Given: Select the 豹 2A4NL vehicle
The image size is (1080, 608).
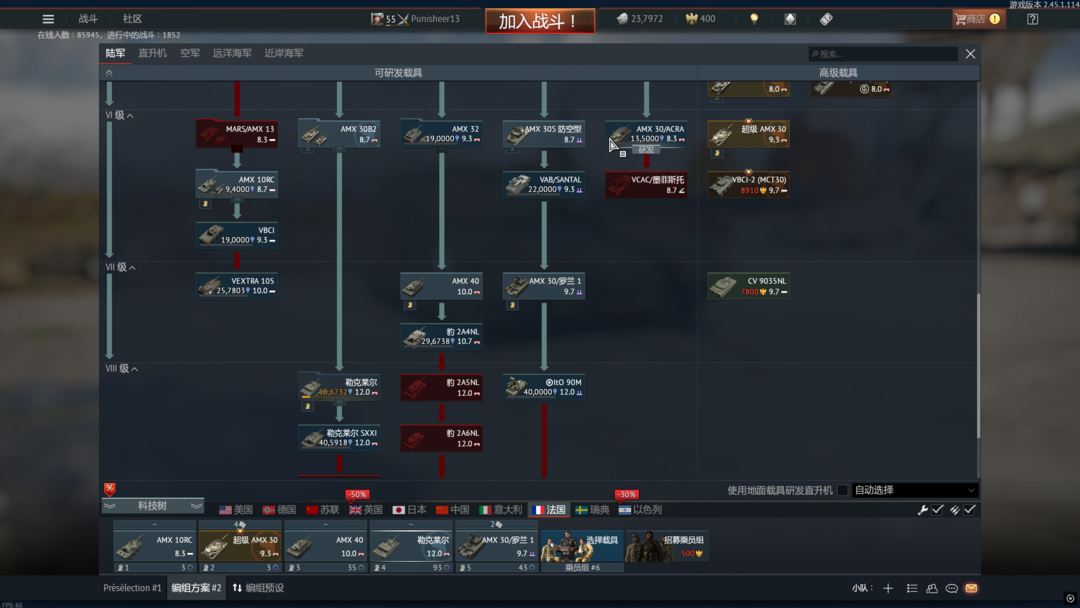Looking at the screenshot, I should pyautogui.click(x=442, y=336).
